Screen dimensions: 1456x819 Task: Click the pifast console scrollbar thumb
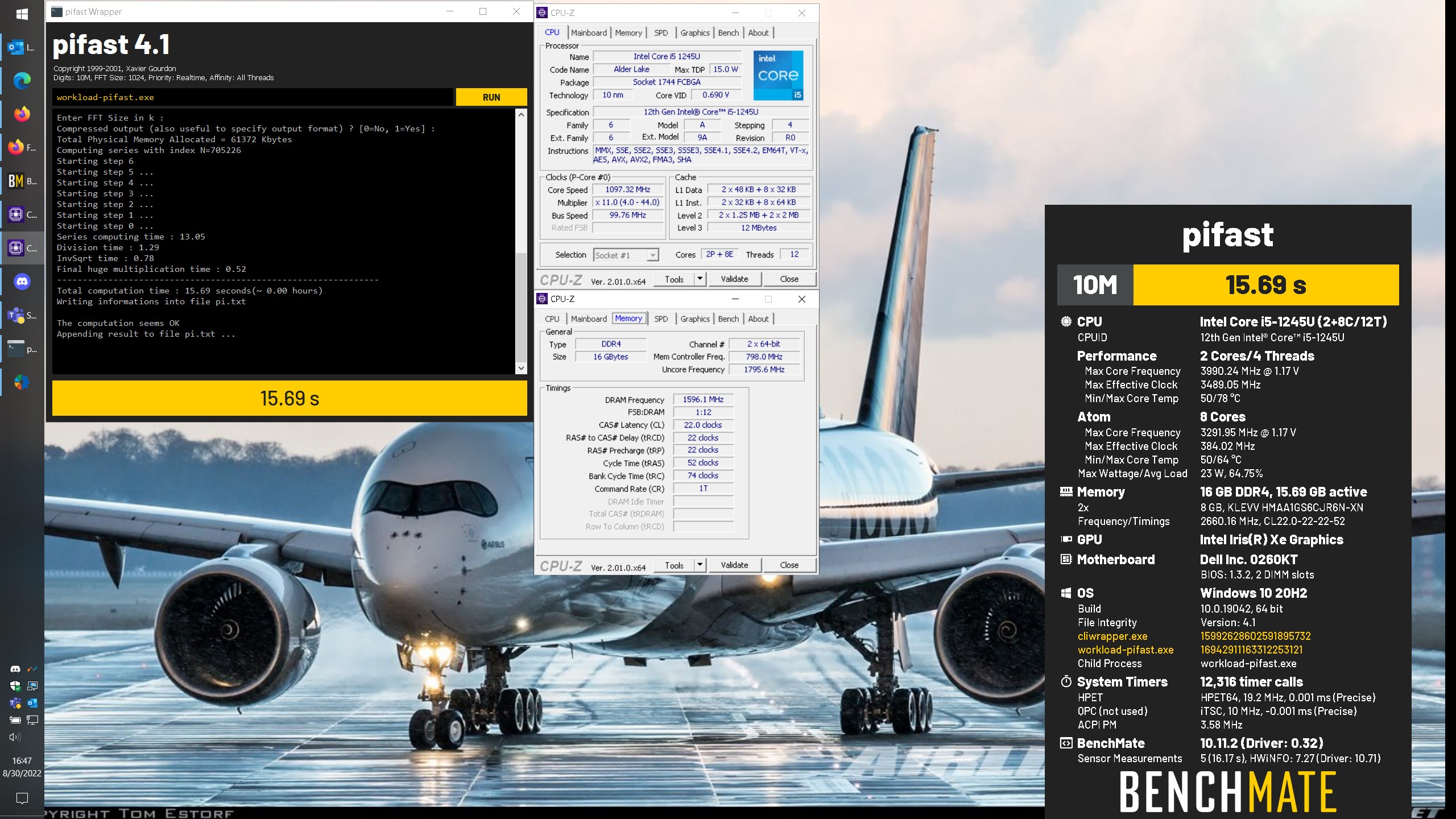[x=521, y=307]
